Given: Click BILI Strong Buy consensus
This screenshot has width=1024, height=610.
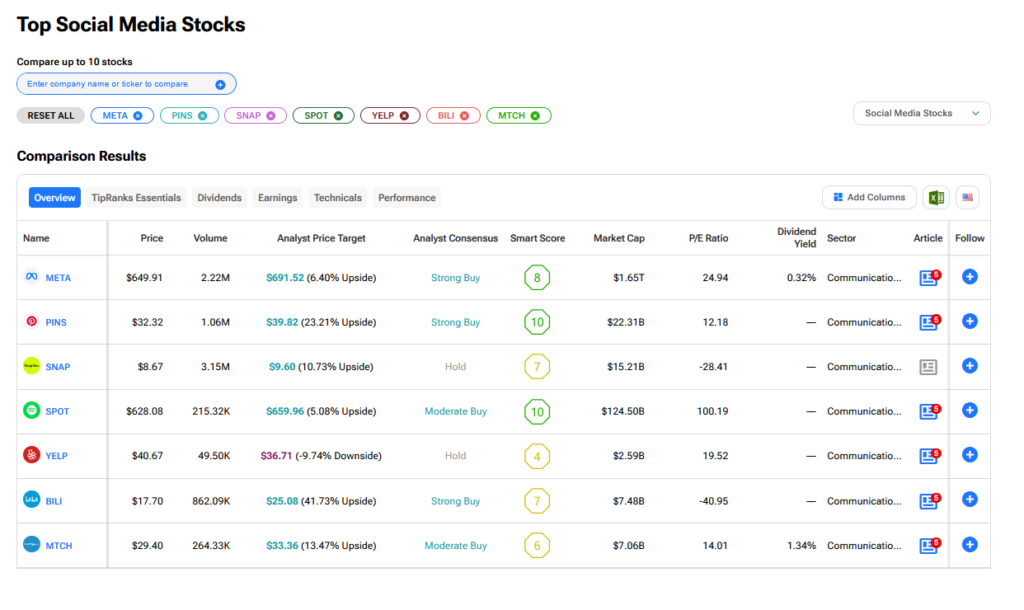Looking at the screenshot, I should tap(455, 501).
